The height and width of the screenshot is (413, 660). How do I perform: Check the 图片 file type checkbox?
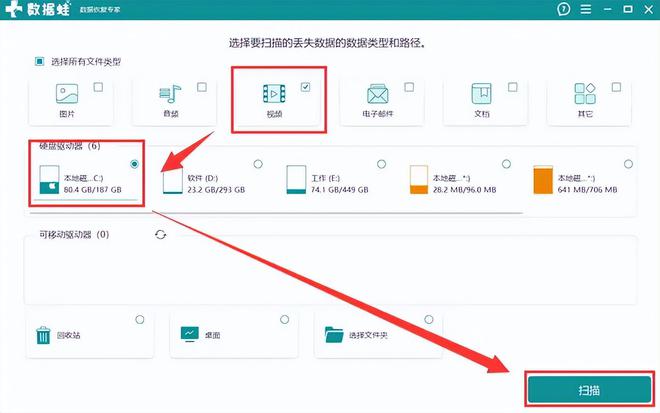pyautogui.click(x=98, y=87)
